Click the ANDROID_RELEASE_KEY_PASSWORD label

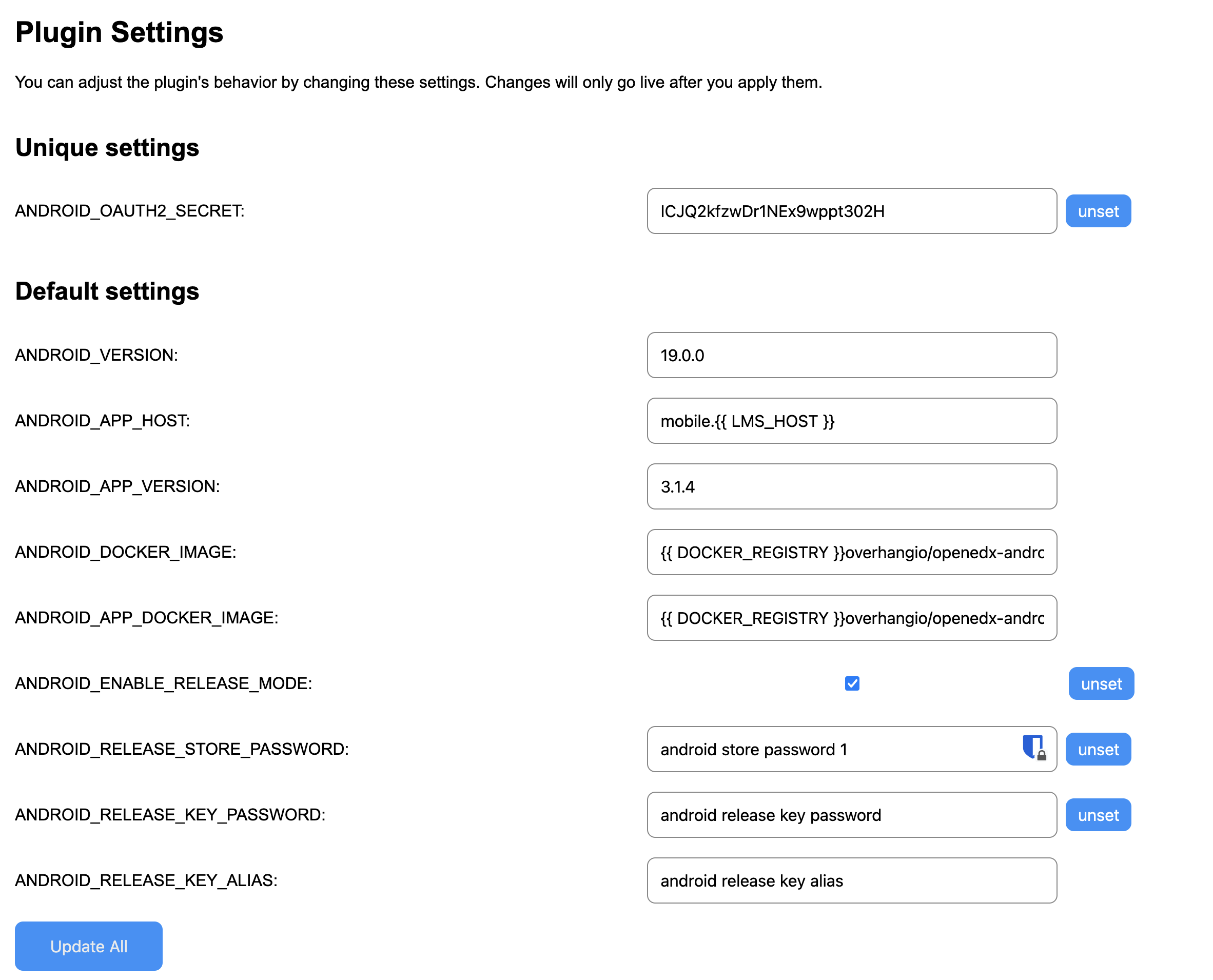(x=170, y=814)
